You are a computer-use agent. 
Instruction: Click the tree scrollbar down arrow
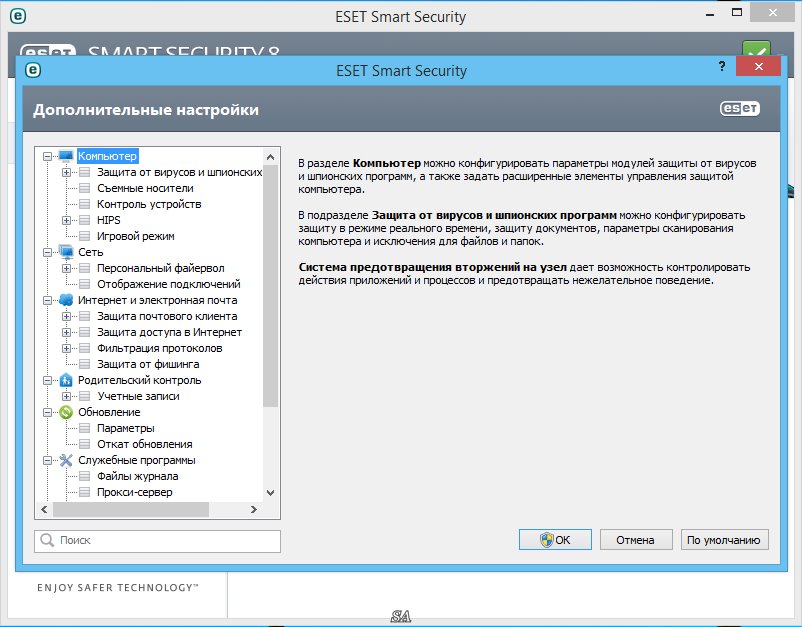271,493
